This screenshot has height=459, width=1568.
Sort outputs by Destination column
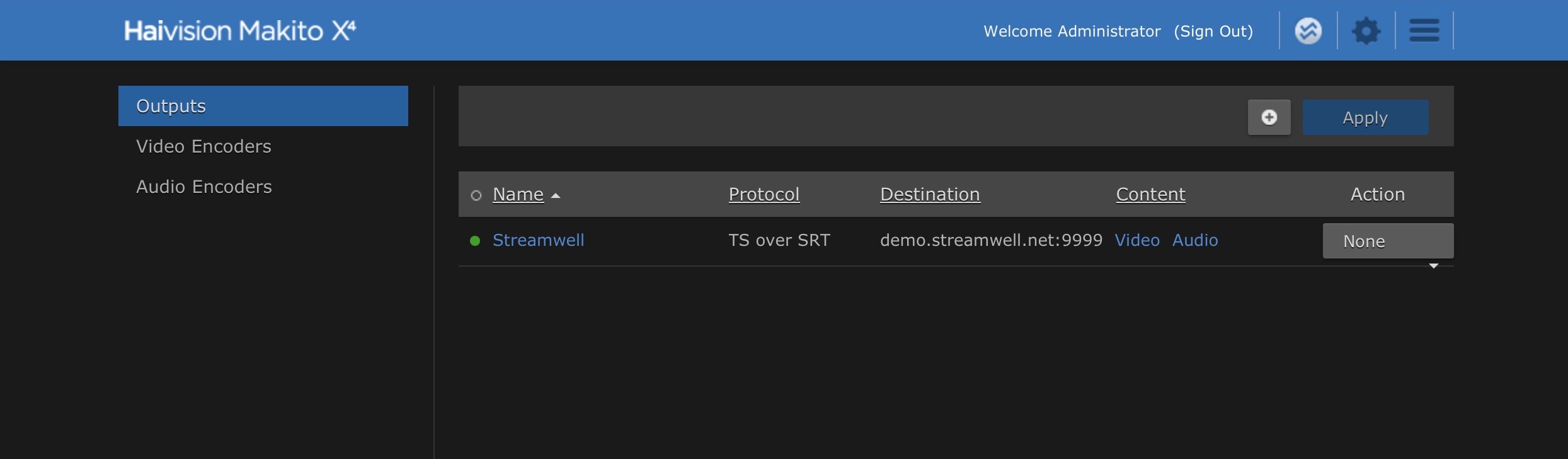click(930, 194)
